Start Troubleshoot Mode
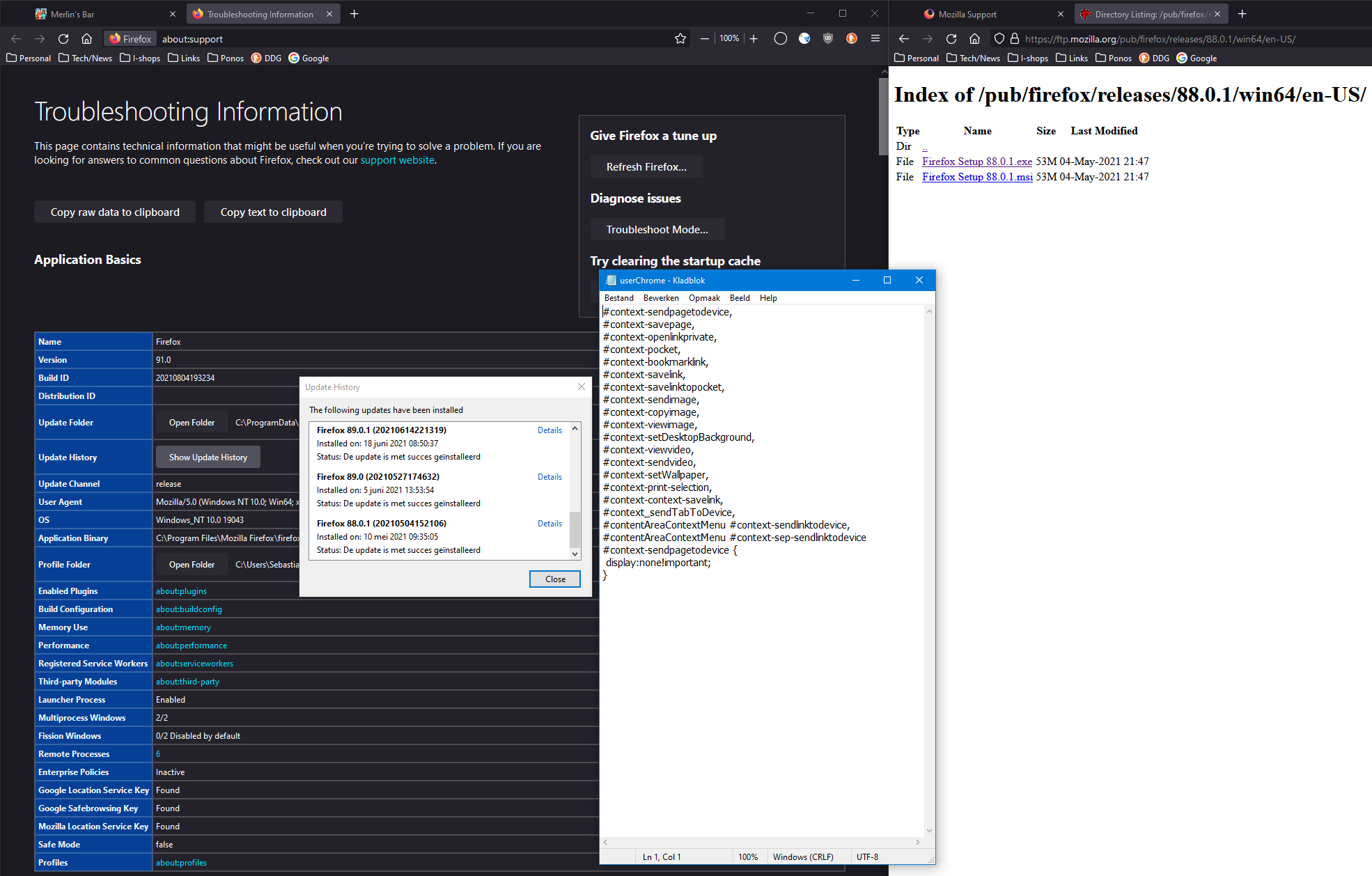The height and width of the screenshot is (876, 1372). (657, 229)
